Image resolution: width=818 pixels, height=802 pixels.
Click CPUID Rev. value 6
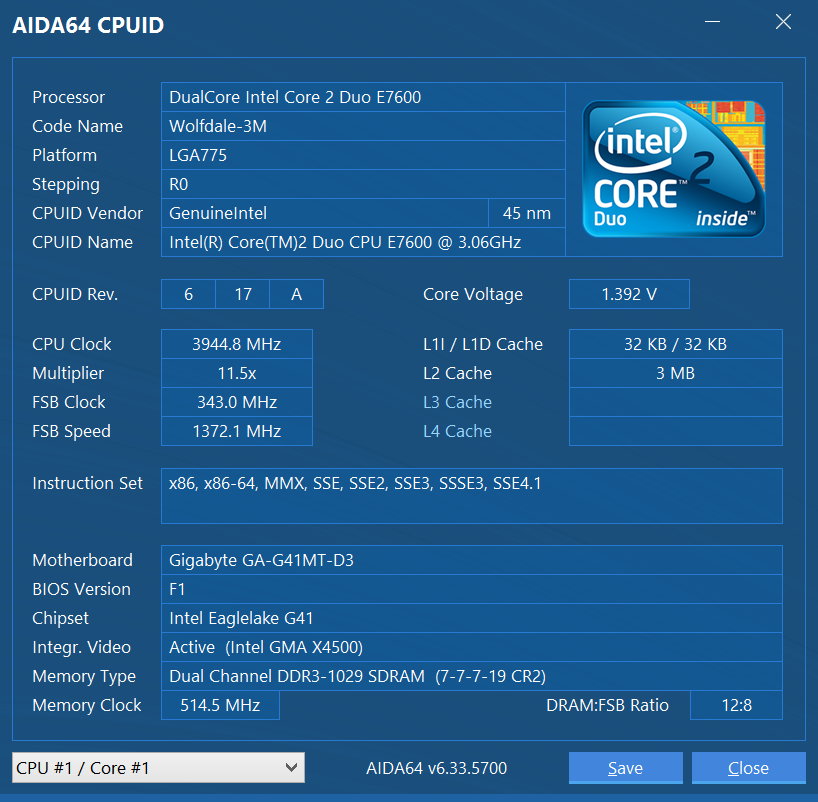click(188, 294)
